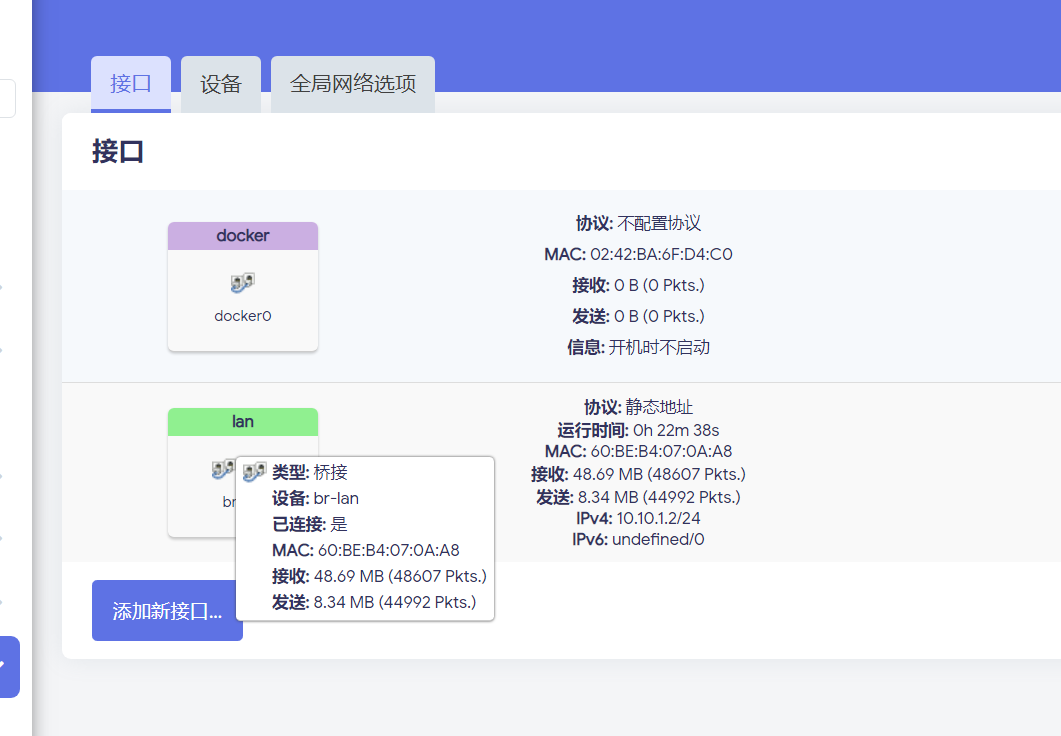Click the partially visible sidebar input box
The height and width of the screenshot is (736, 1061).
7,99
